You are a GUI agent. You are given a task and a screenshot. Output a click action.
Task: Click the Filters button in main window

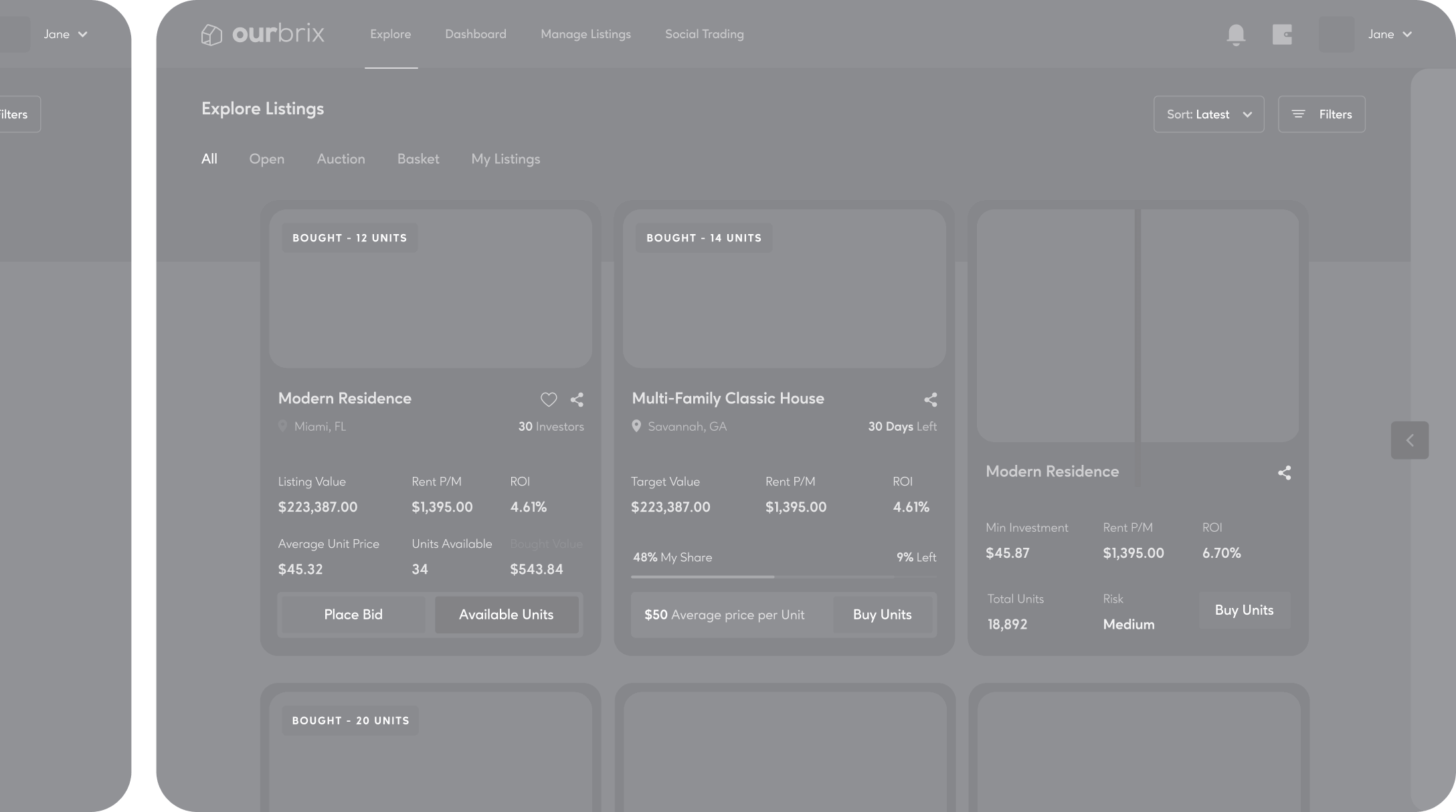[x=1322, y=114]
